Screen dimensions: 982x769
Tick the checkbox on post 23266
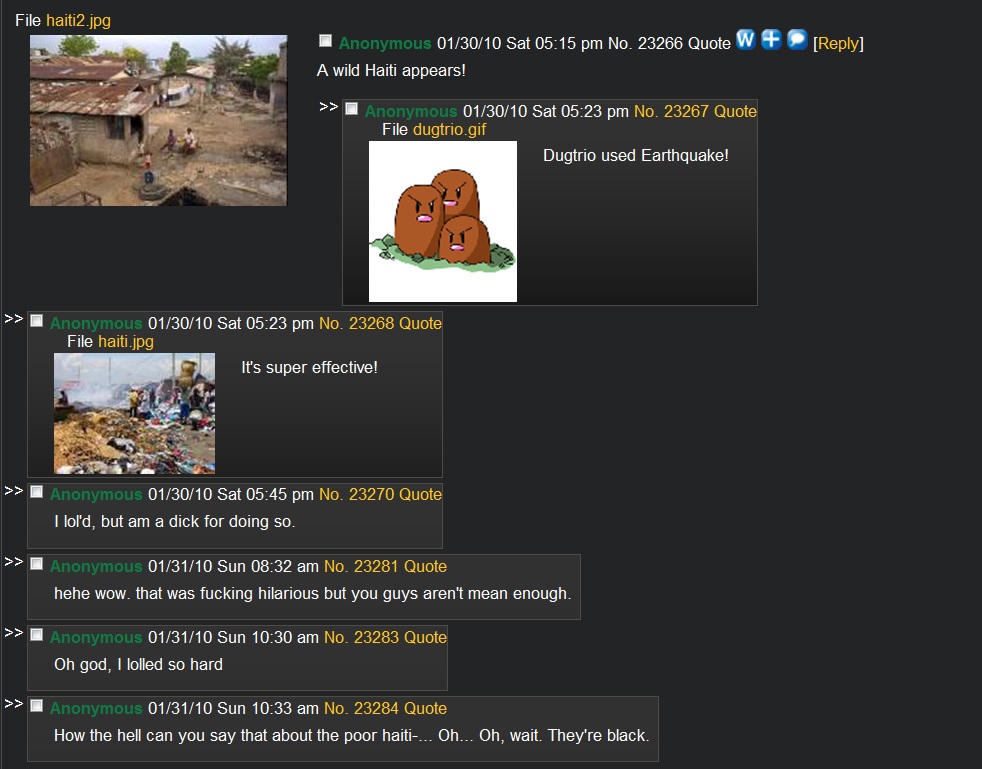point(325,41)
